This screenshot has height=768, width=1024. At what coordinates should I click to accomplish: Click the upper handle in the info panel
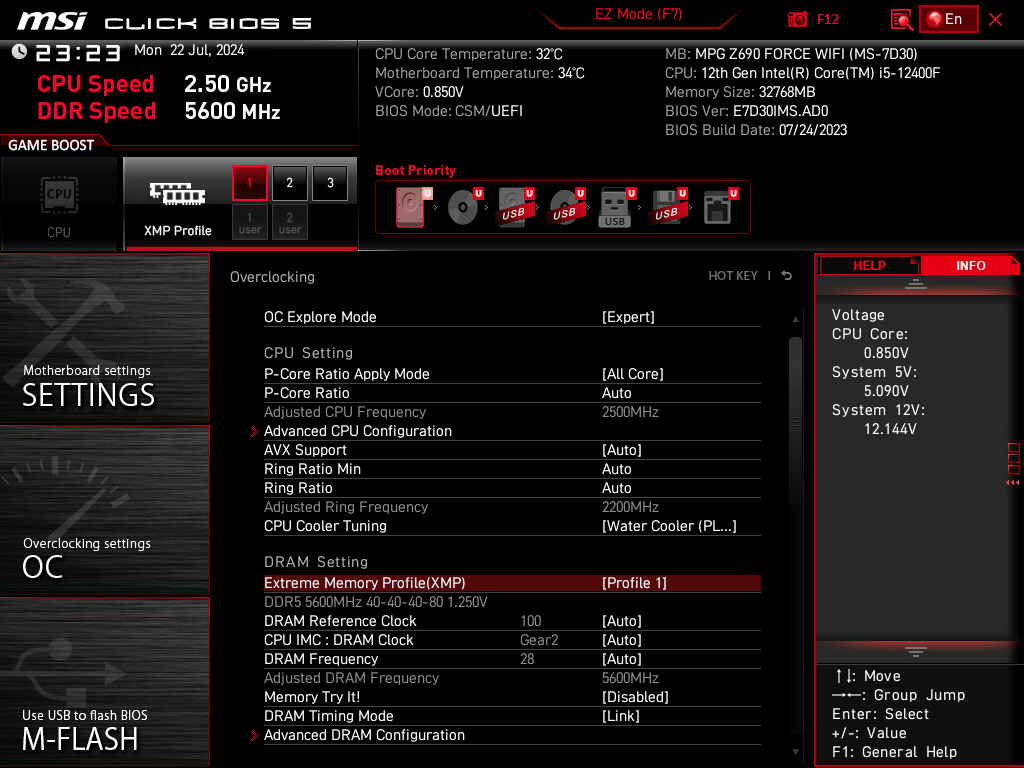point(916,283)
